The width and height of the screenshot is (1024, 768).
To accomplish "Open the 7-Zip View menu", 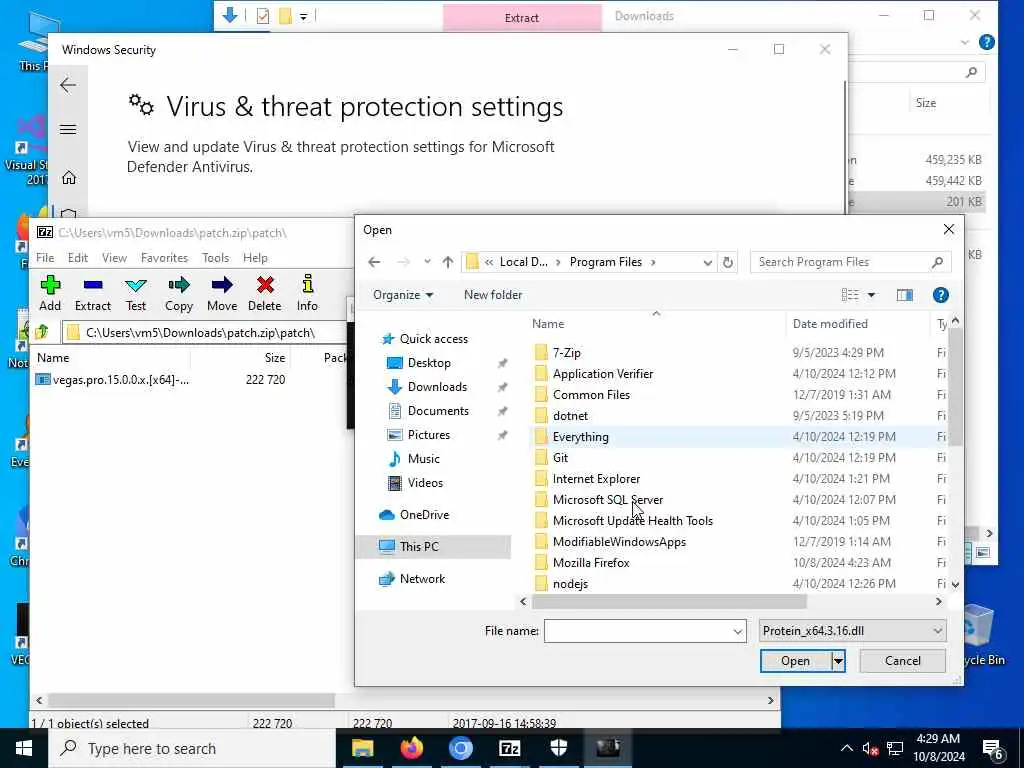I will (x=114, y=258).
